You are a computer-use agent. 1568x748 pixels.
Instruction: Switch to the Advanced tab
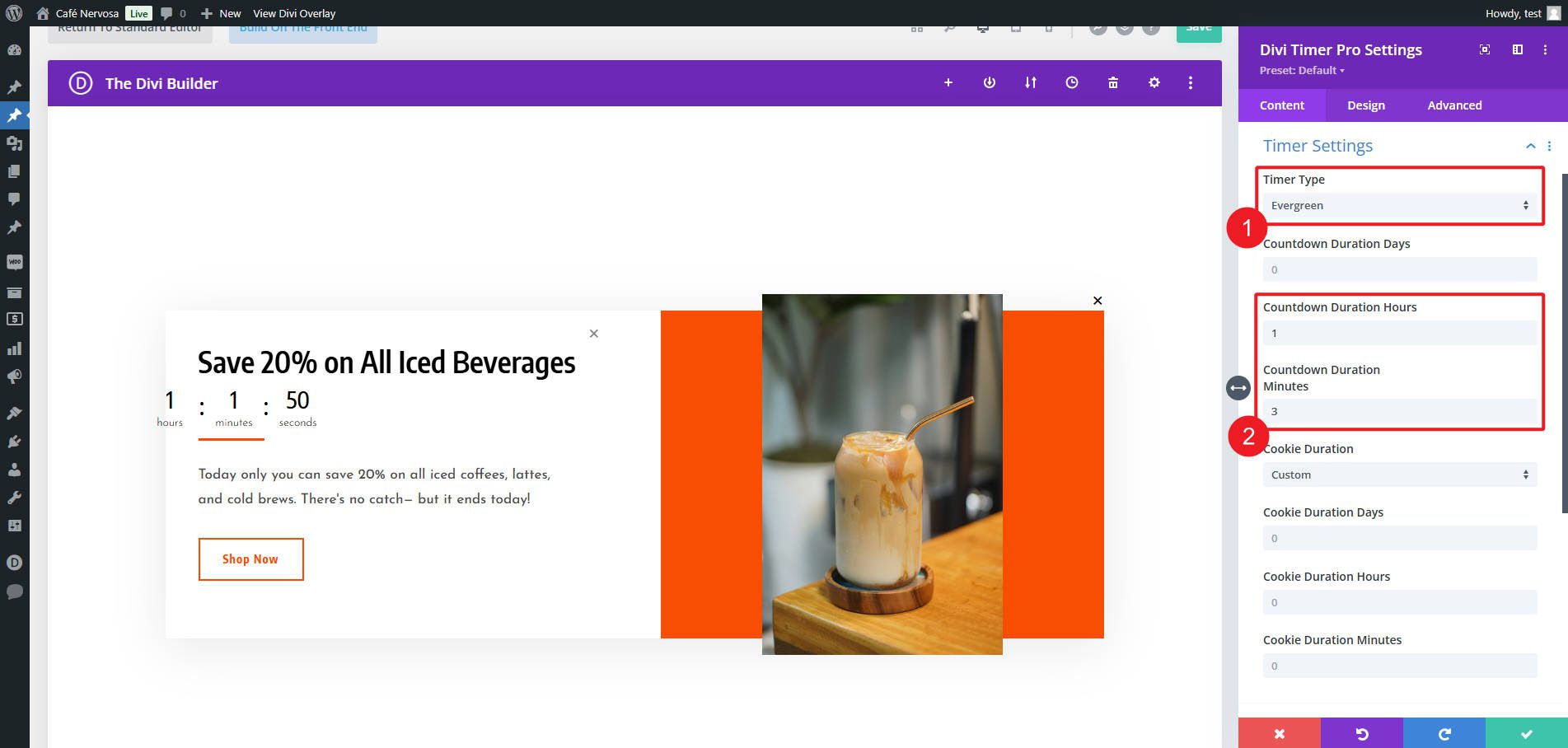click(x=1454, y=105)
